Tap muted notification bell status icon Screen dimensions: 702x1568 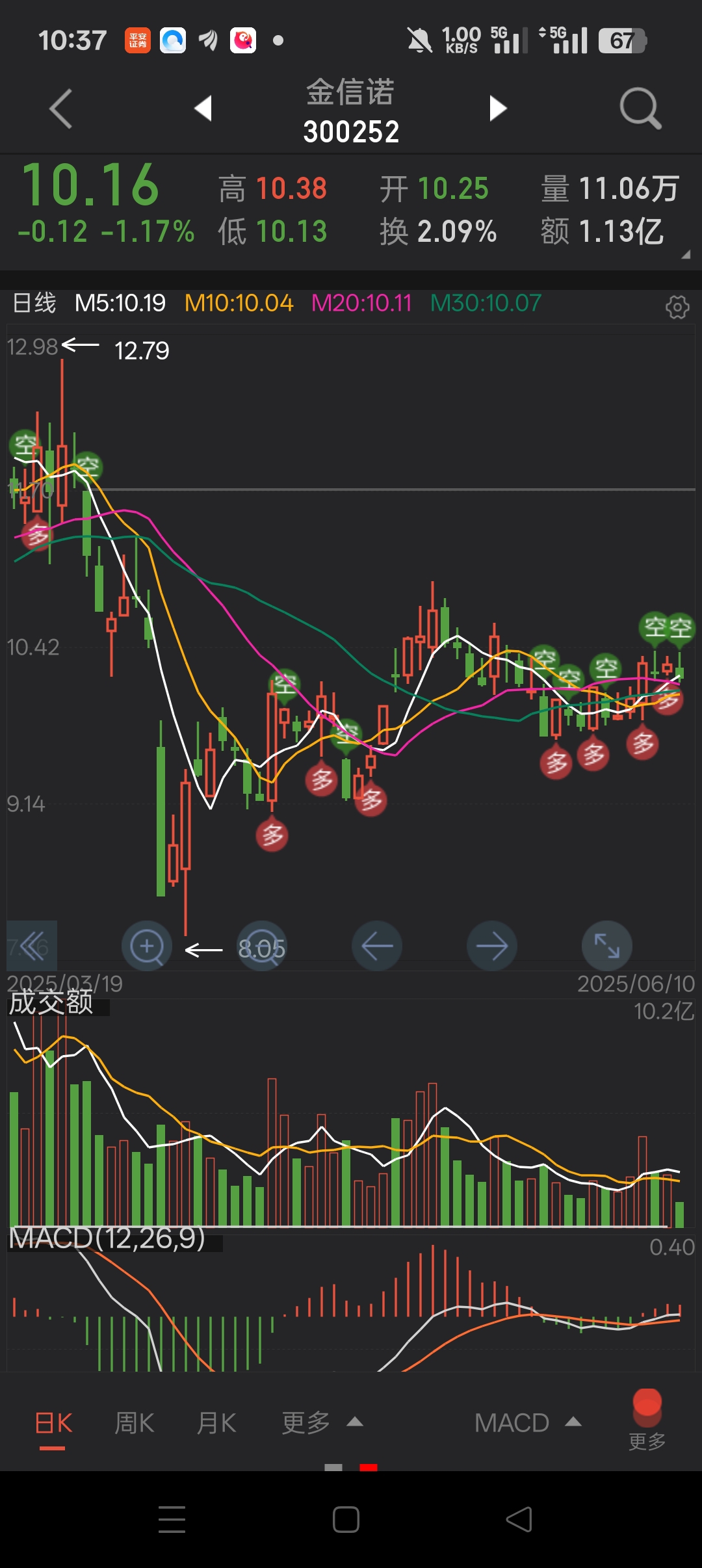[419, 40]
